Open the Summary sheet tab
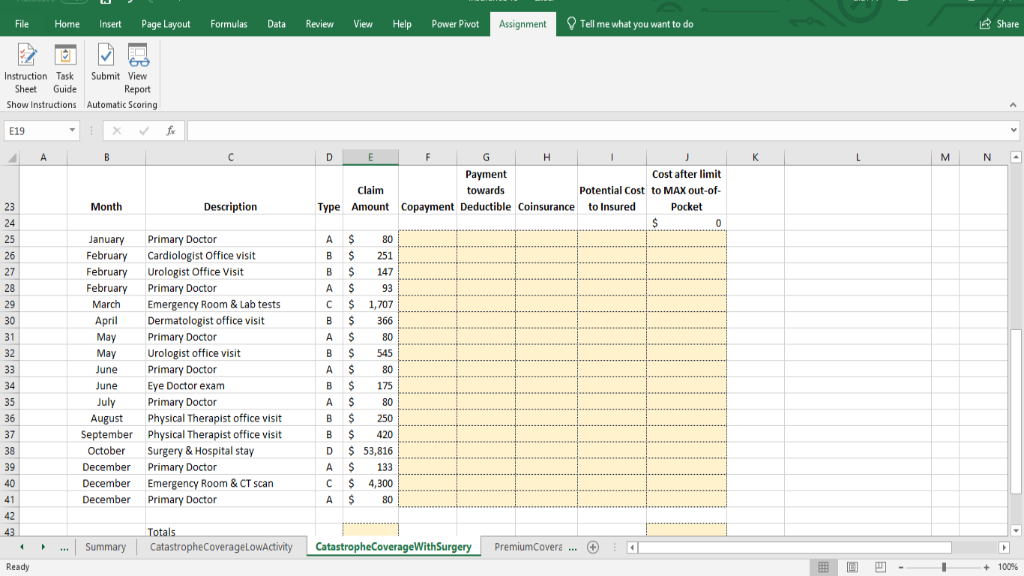 click(106, 547)
